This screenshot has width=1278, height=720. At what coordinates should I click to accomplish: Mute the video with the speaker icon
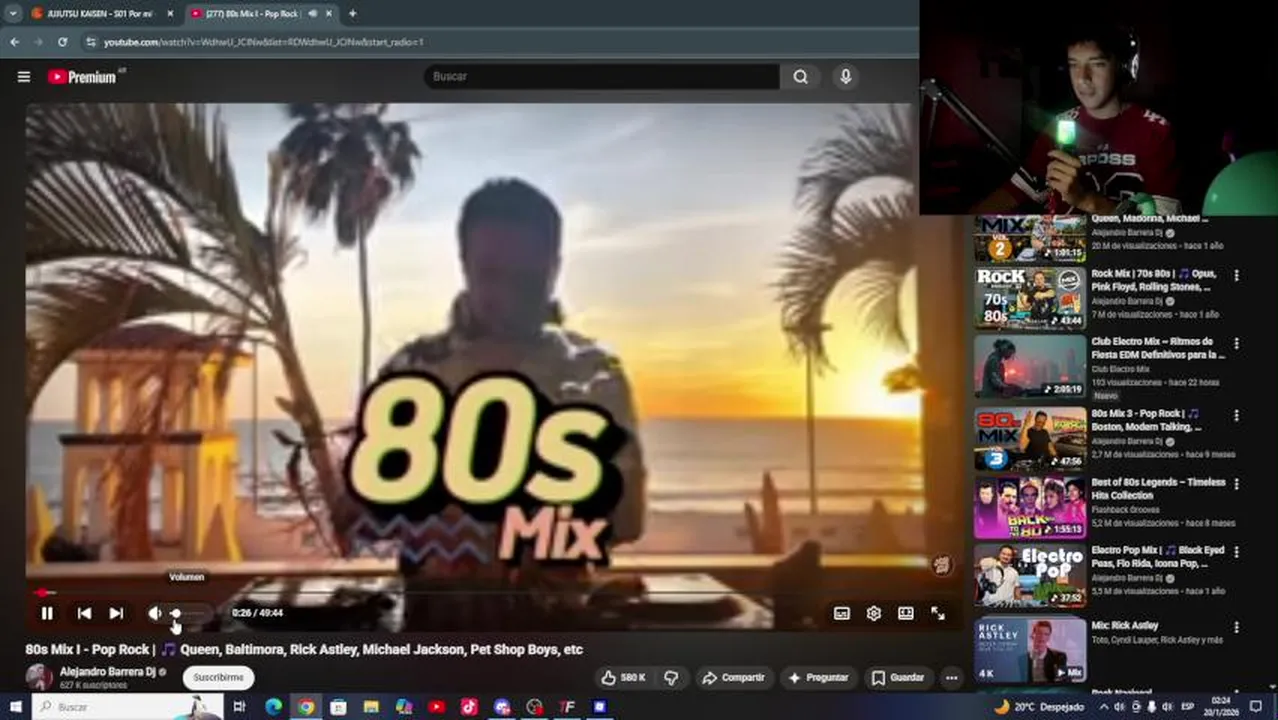pos(154,613)
